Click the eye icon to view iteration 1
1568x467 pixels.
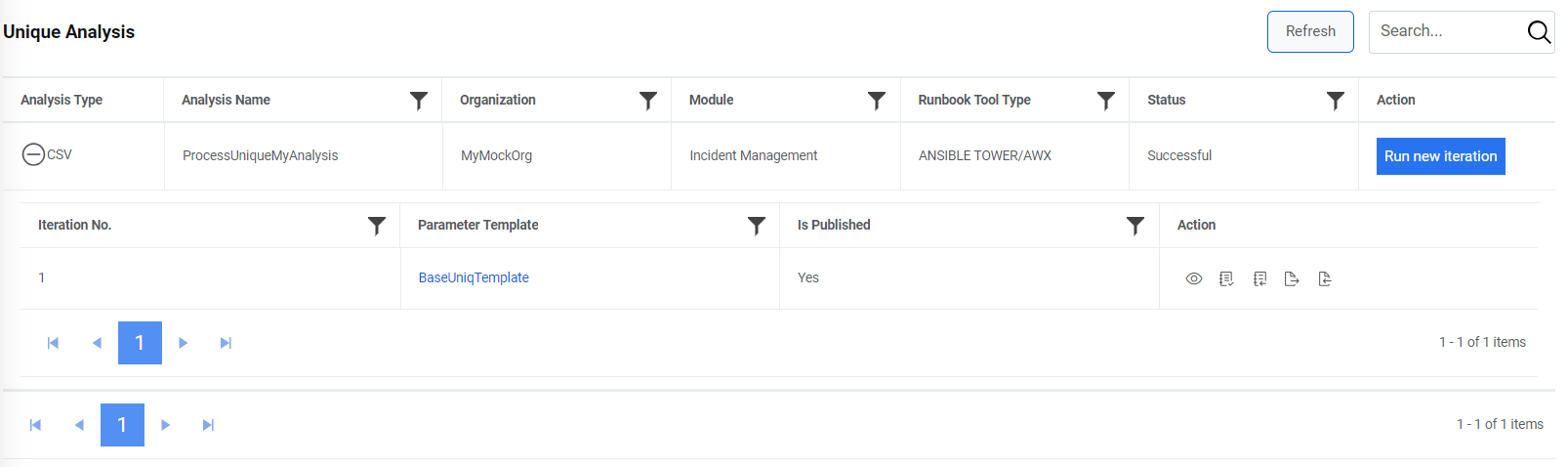(1193, 279)
